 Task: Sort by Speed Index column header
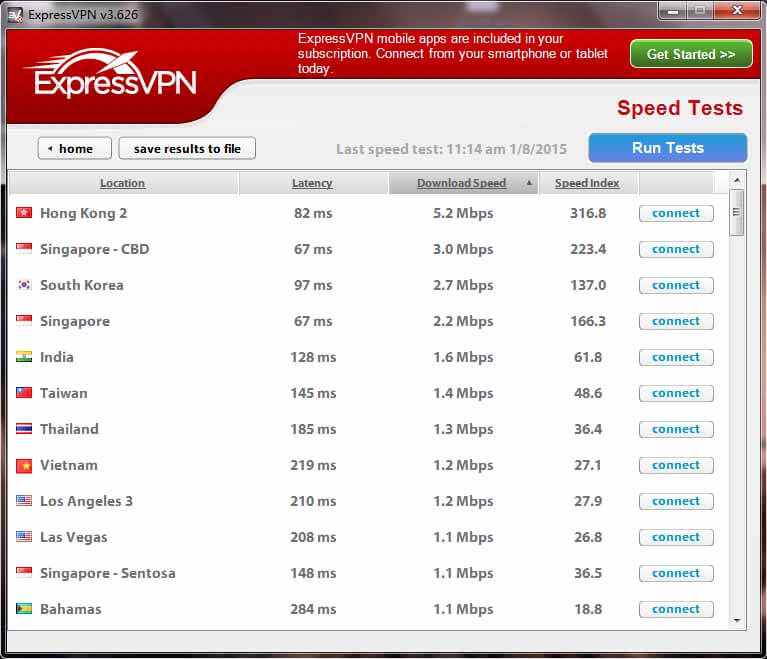[587, 183]
